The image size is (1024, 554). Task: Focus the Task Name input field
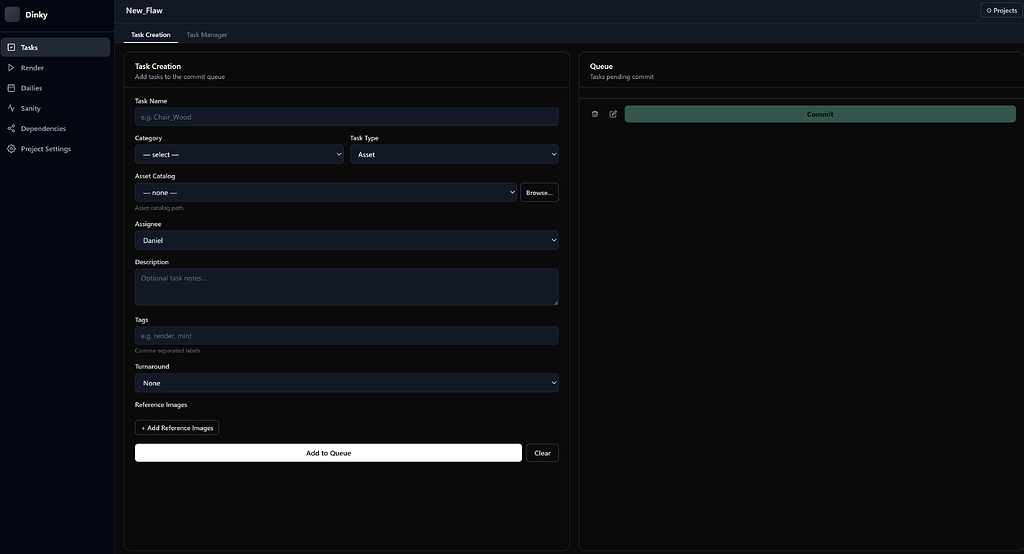[347, 117]
